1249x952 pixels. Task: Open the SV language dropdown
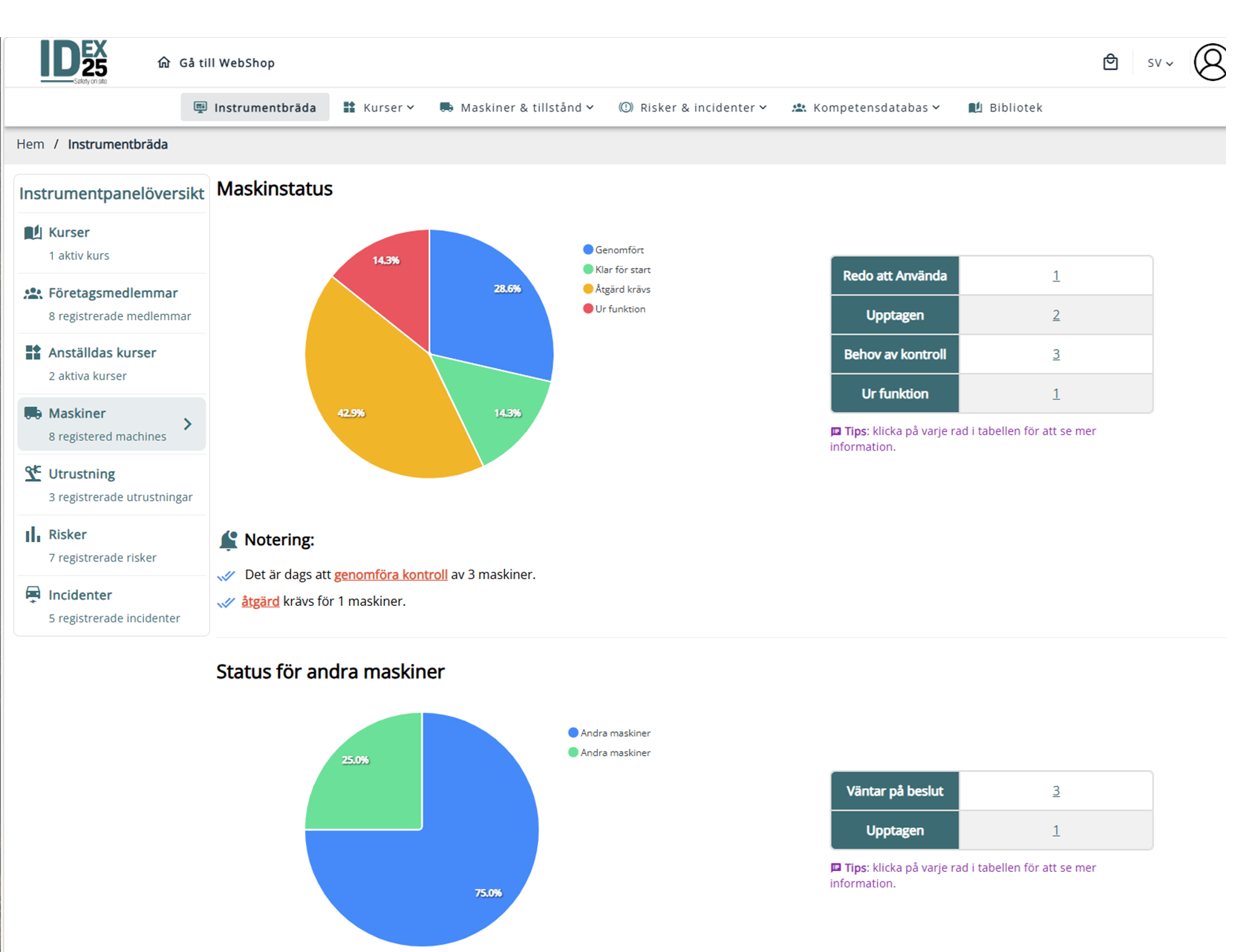(1159, 63)
